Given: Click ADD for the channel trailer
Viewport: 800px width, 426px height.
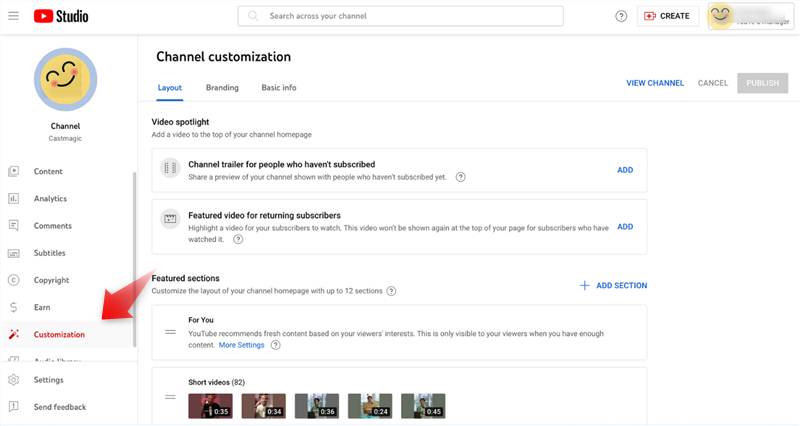Looking at the screenshot, I should point(625,170).
